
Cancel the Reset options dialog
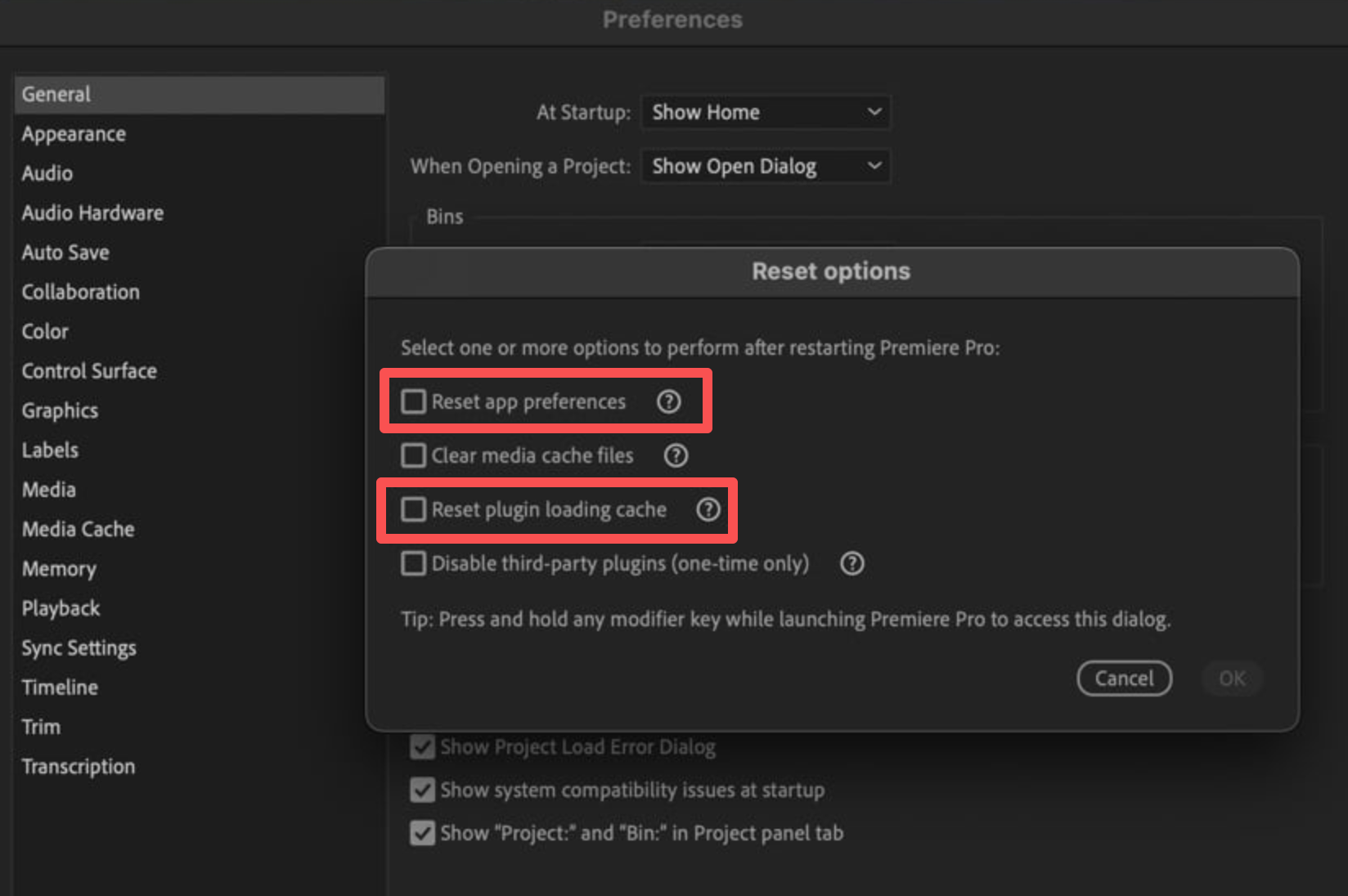(1125, 679)
